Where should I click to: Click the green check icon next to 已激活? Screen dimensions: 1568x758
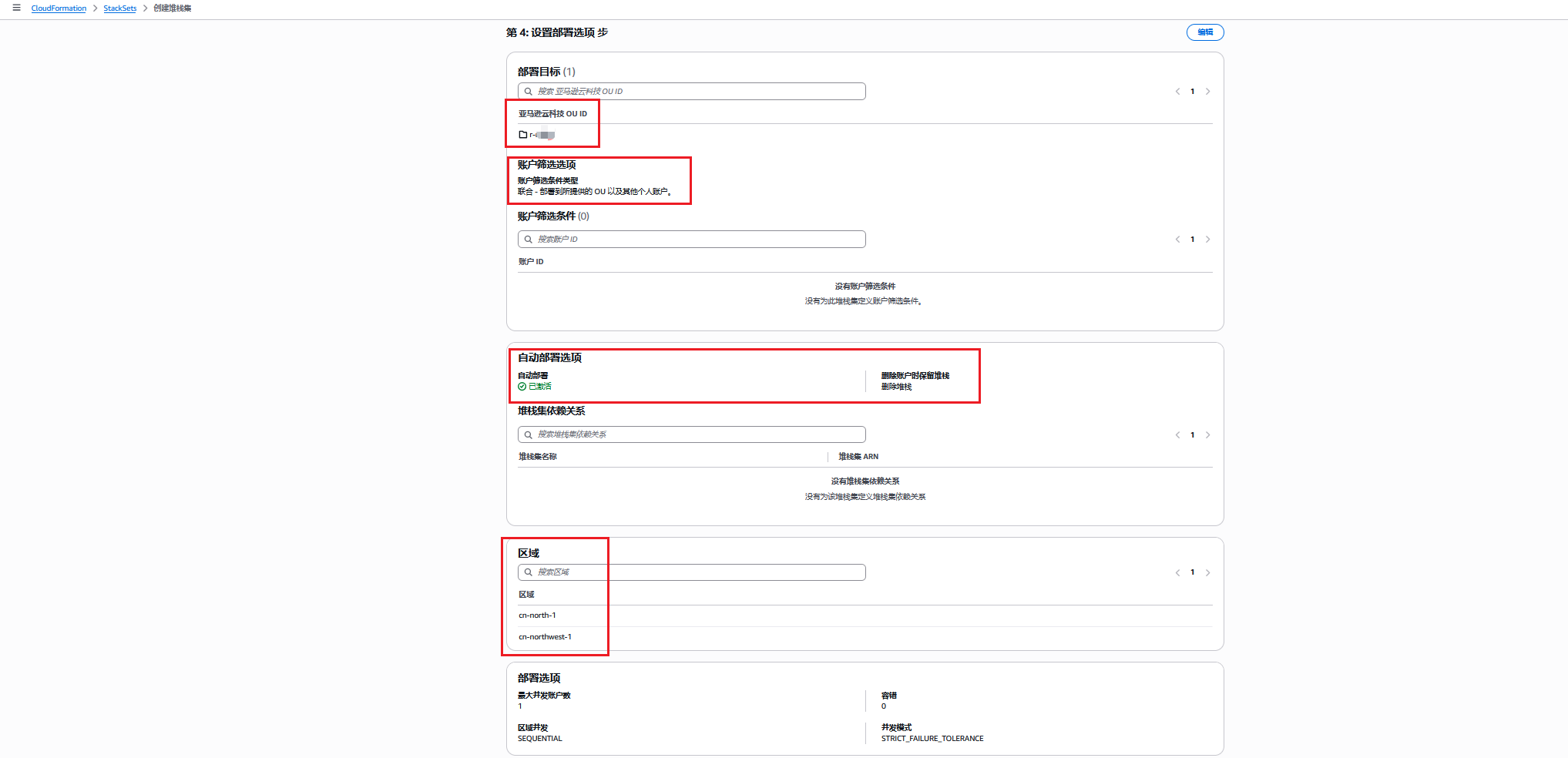click(x=522, y=386)
